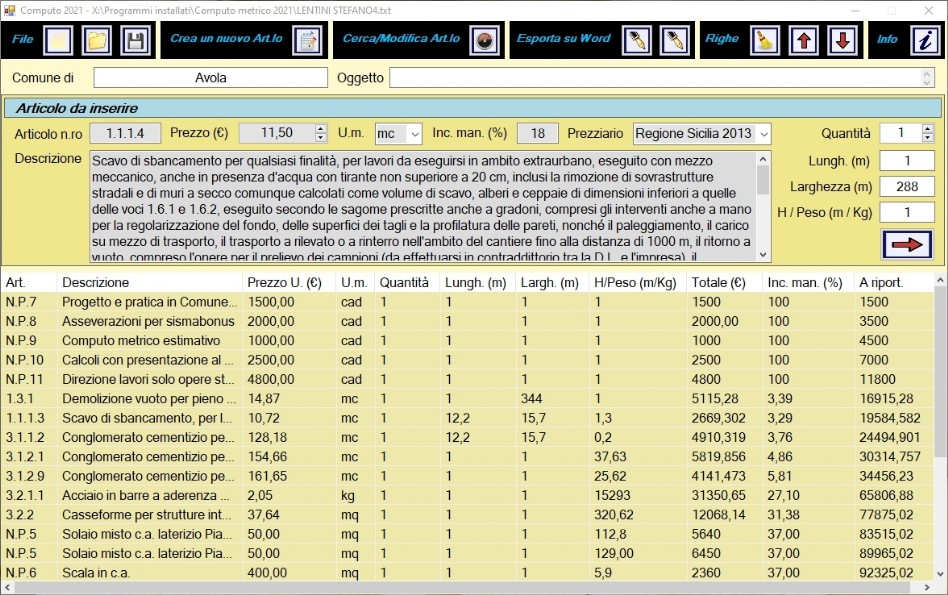Viewport: 948px width, 595px height.
Task: Select article 3.1.1.2 in the table
Action: point(467,437)
